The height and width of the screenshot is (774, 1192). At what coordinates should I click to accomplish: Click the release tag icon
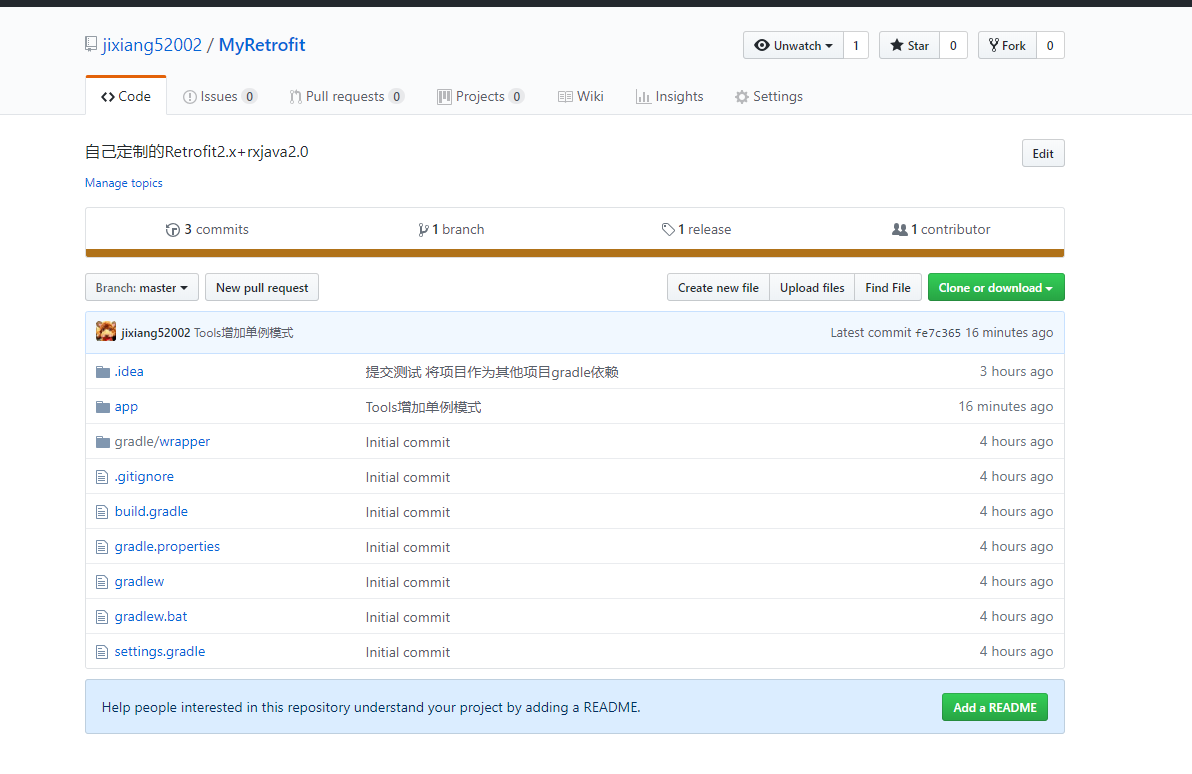[x=667, y=230]
